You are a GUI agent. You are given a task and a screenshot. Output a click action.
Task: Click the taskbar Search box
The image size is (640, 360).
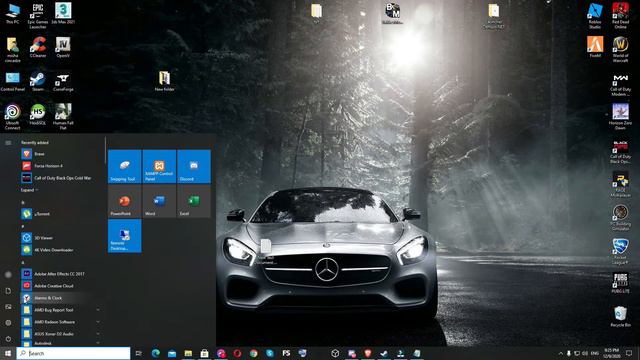tap(73, 353)
